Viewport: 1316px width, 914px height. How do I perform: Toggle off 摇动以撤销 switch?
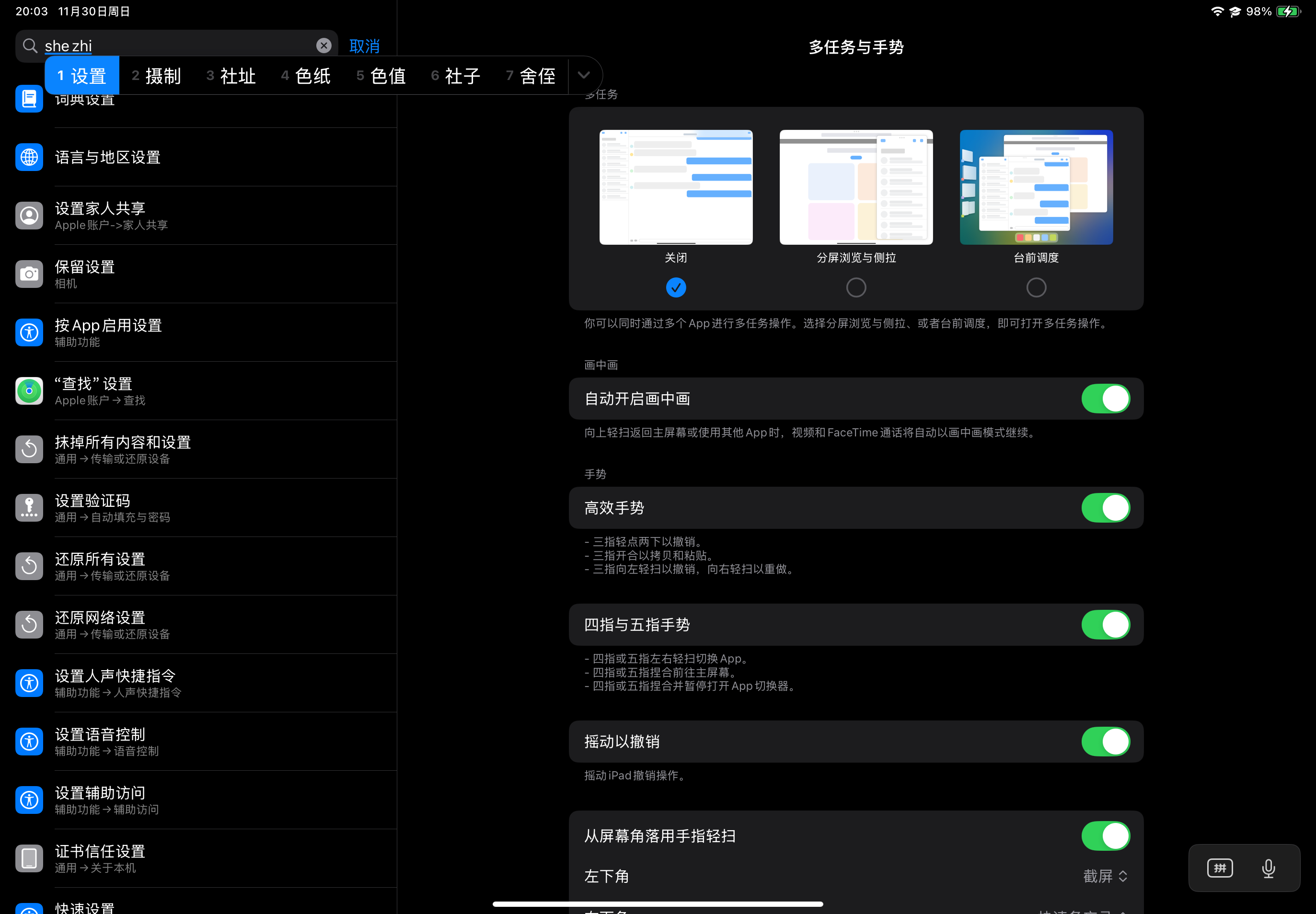click(x=1105, y=742)
